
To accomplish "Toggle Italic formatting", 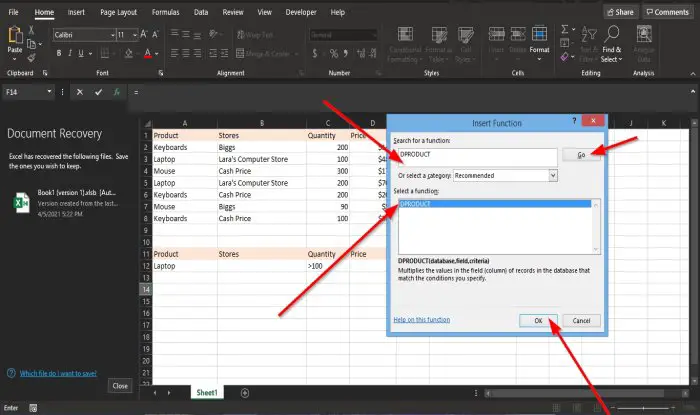I will (70, 54).
